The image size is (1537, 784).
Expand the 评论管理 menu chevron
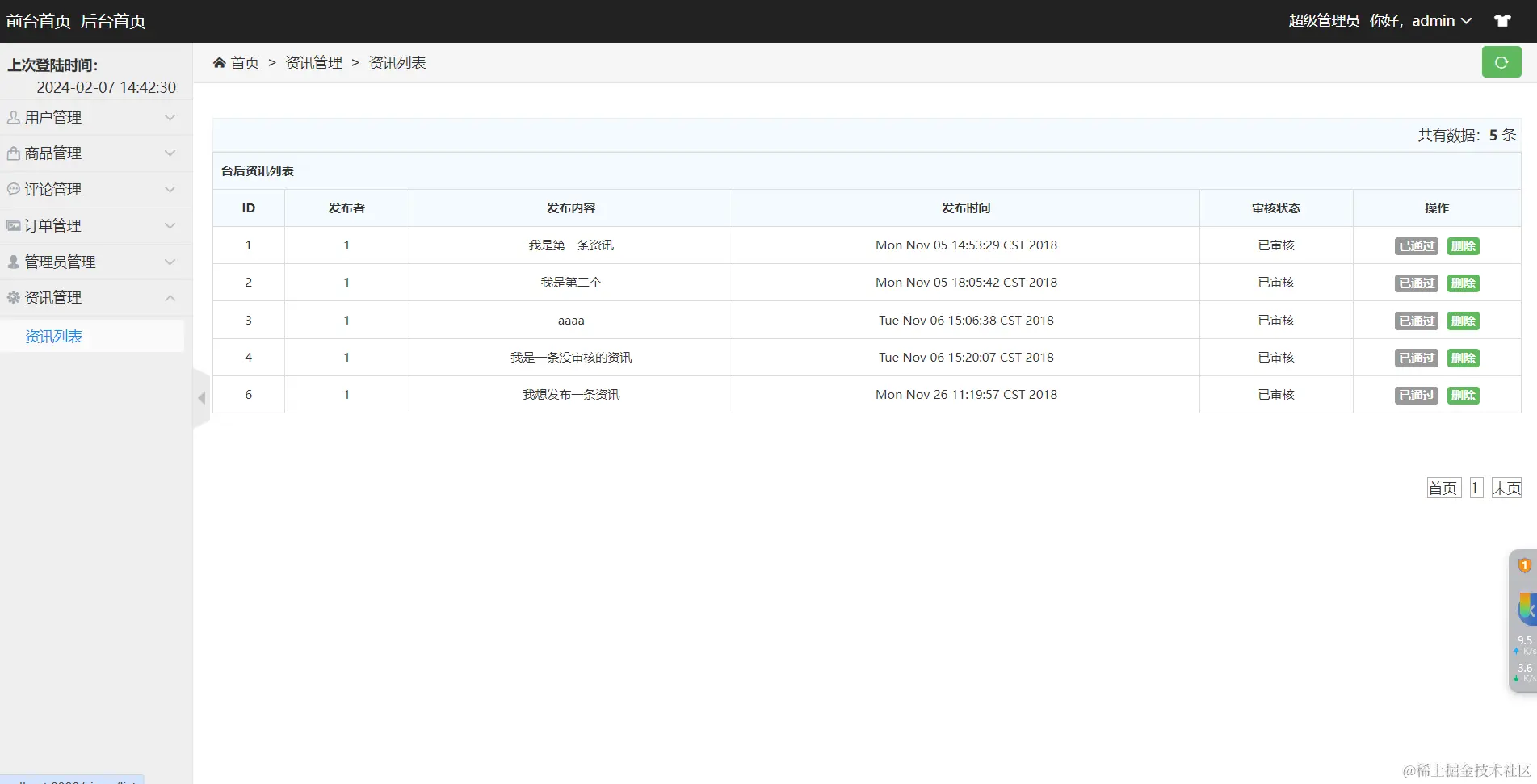(170, 189)
